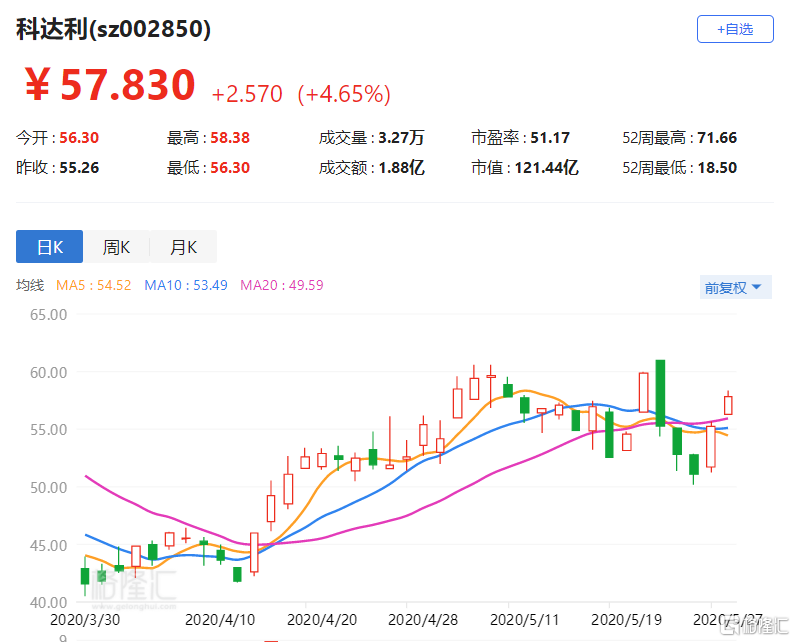Screen dimensions: 795x642
Task: Click the current price ¥57.830
Action: [110, 84]
